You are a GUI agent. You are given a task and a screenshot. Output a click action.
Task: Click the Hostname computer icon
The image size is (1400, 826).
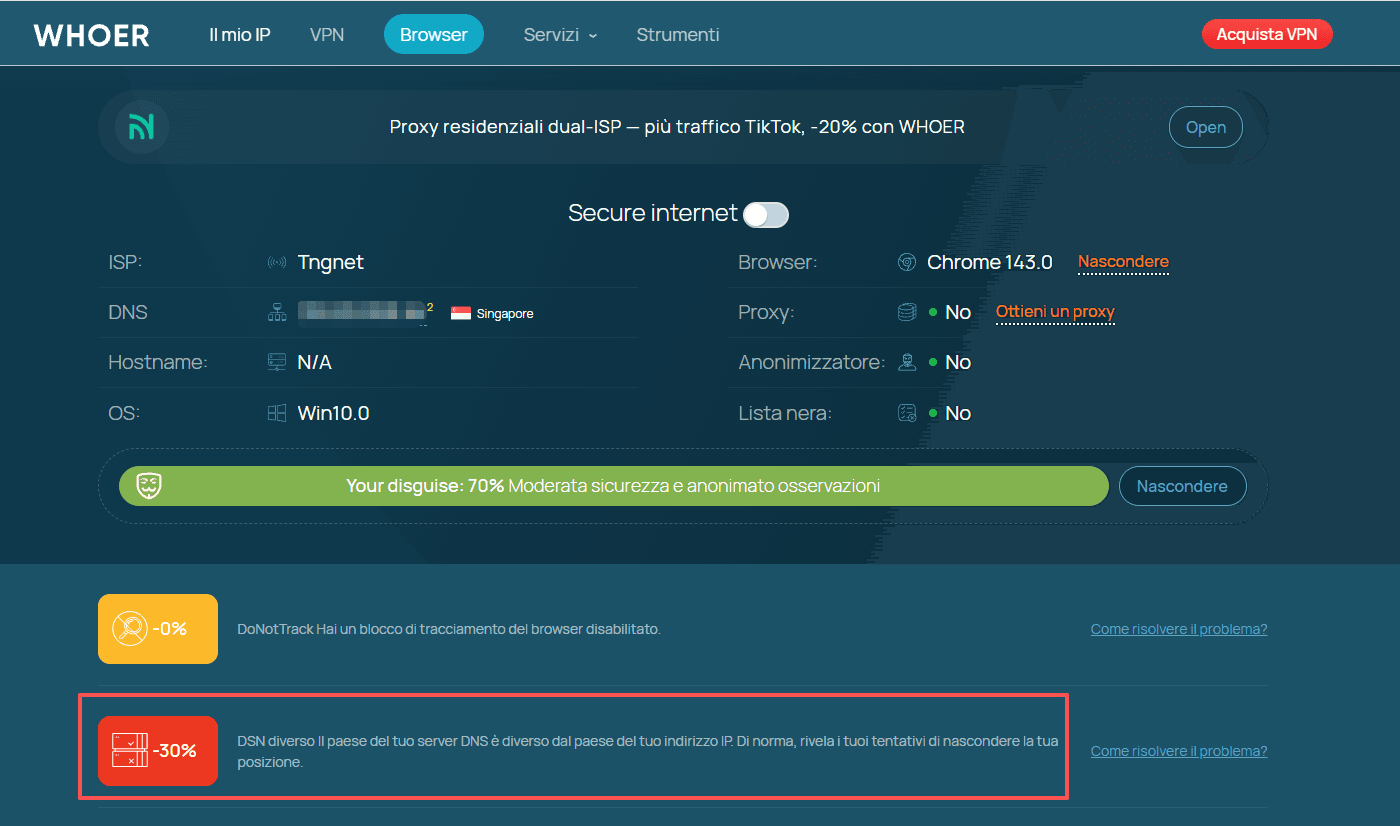tap(277, 363)
